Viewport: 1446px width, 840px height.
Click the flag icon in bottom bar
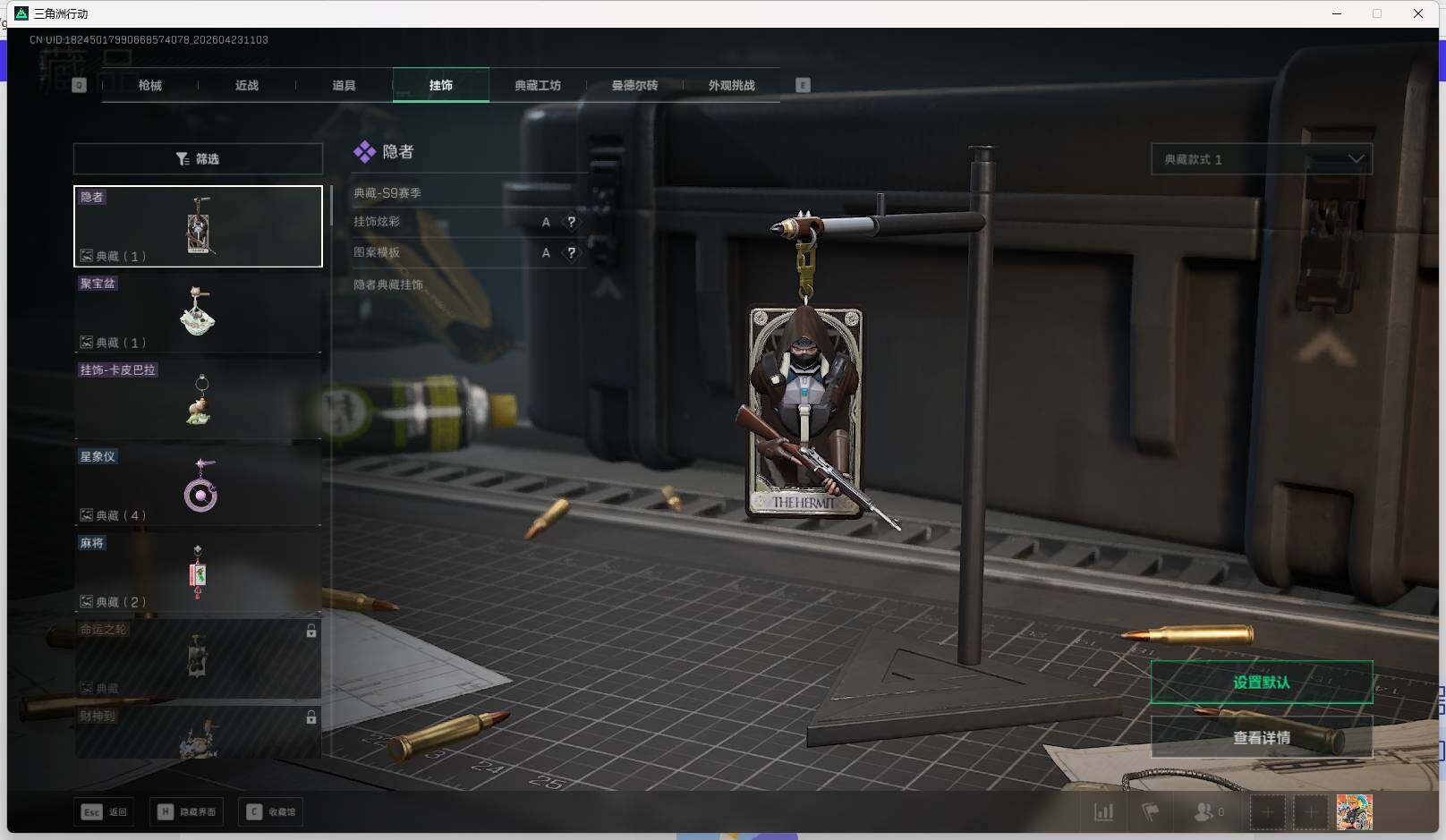click(1150, 812)
